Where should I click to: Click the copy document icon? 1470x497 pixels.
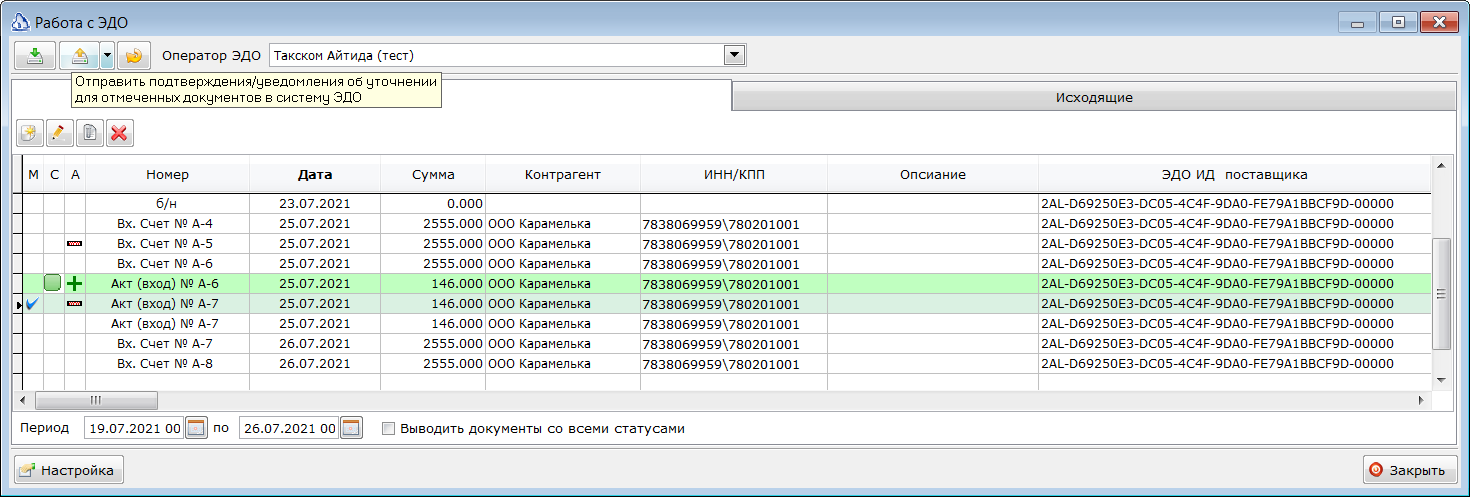point(90,132)
